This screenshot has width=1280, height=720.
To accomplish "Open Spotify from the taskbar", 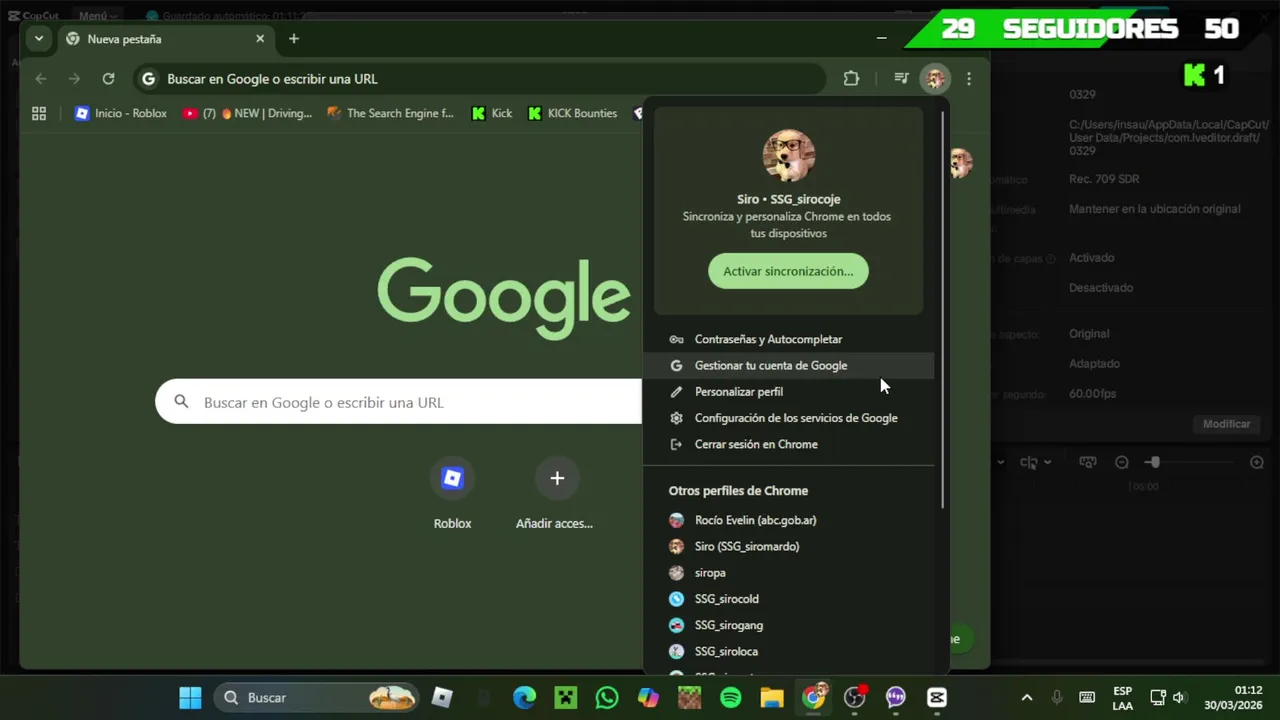I will [731, 697].
